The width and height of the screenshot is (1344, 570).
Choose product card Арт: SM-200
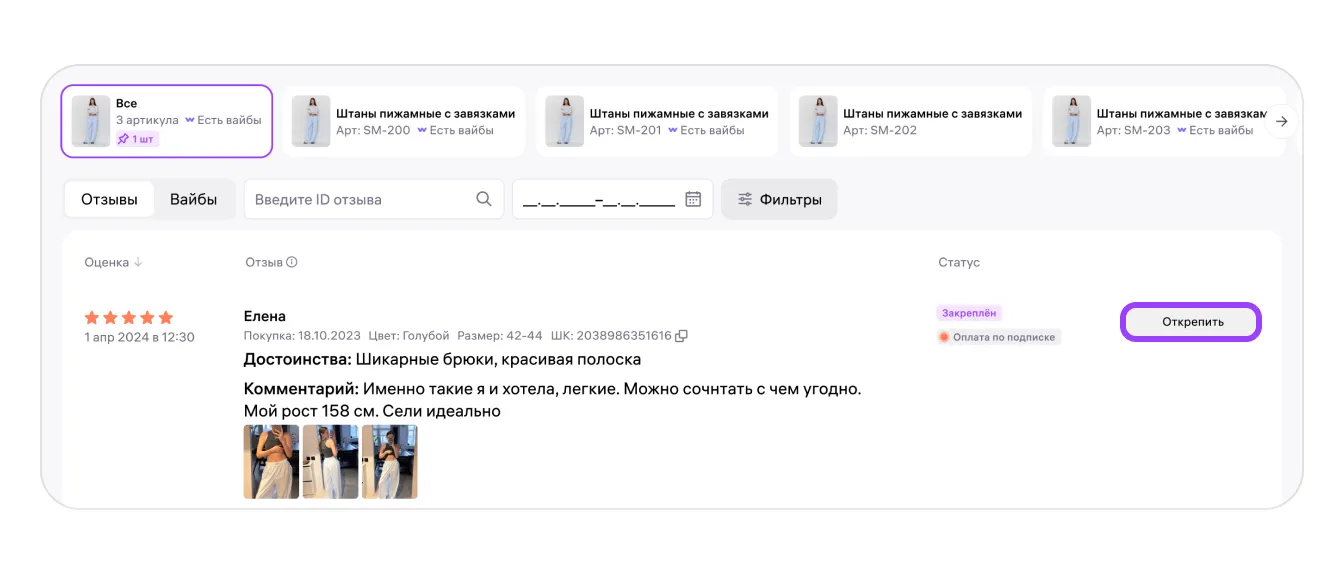(403, 121)
